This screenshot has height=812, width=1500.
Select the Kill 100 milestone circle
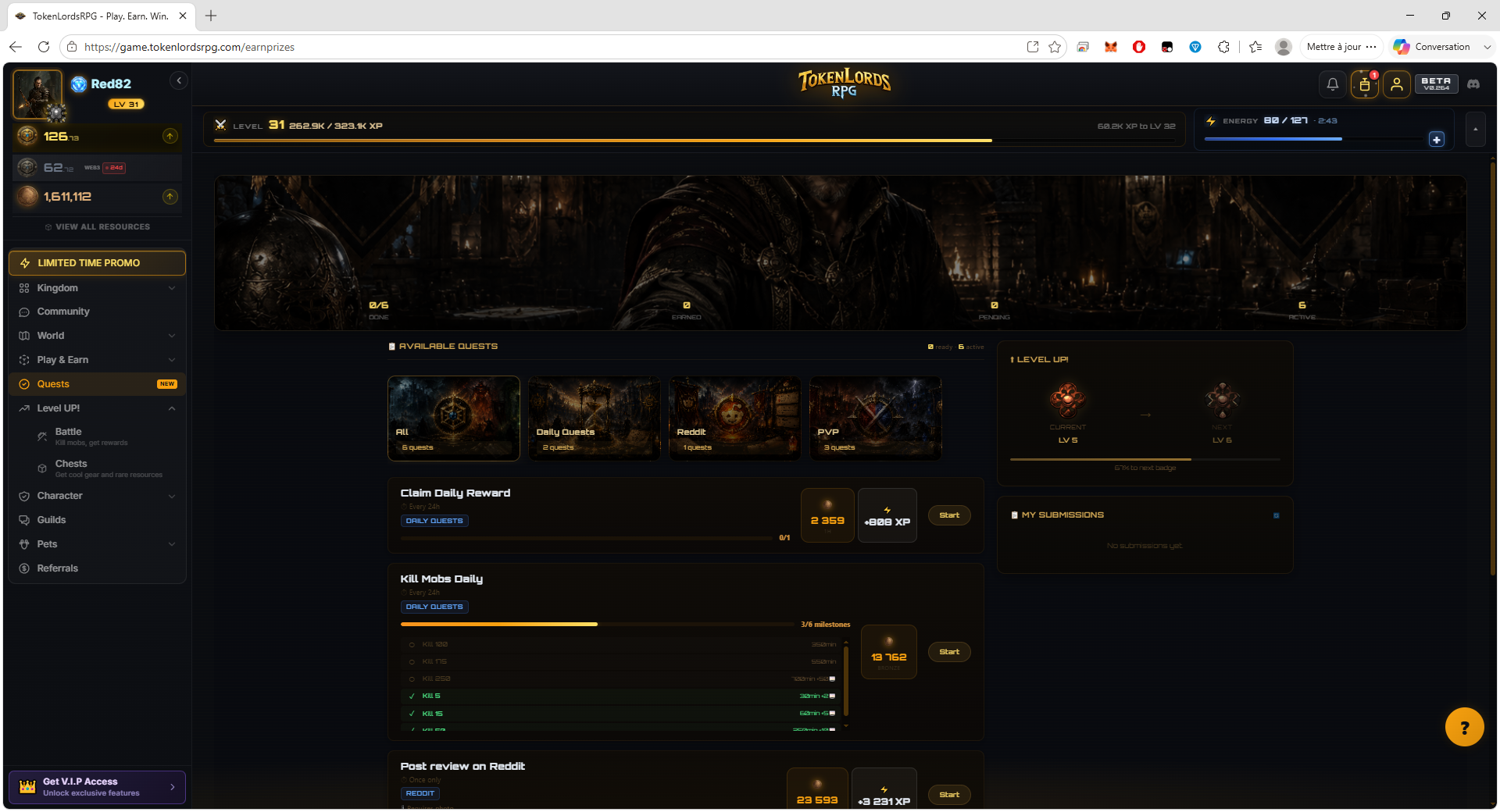(412, 645)
